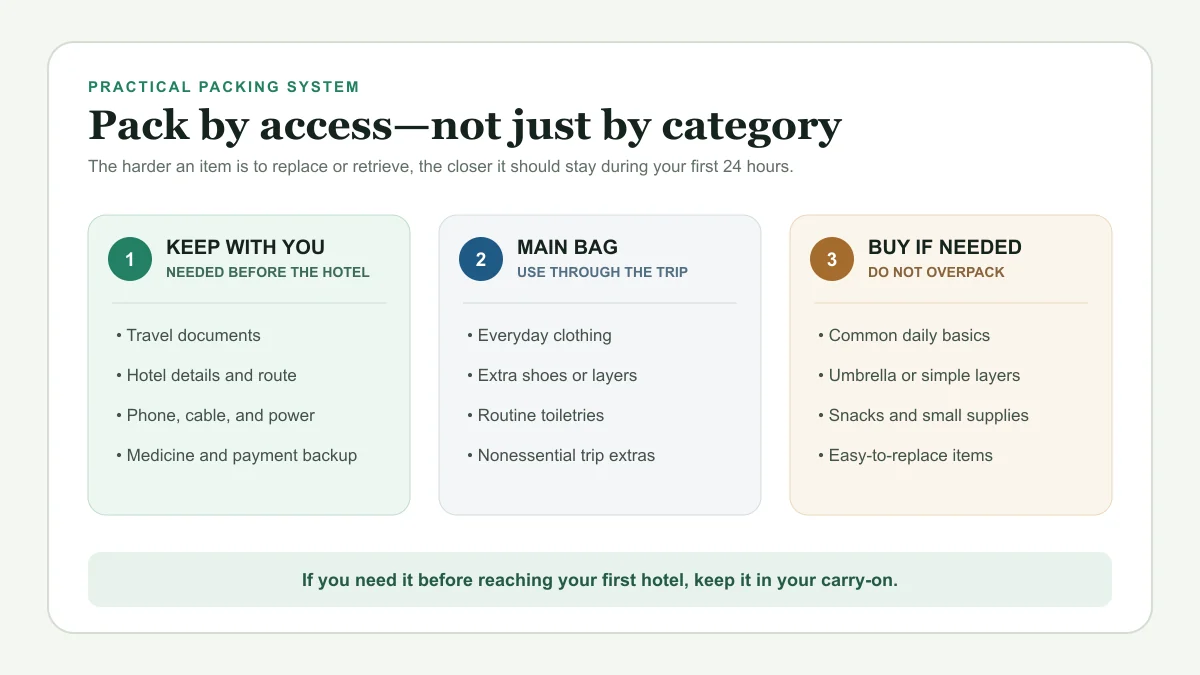Click Medicine and payment backup item
The image size is (1200, 675).
(236, 455)
